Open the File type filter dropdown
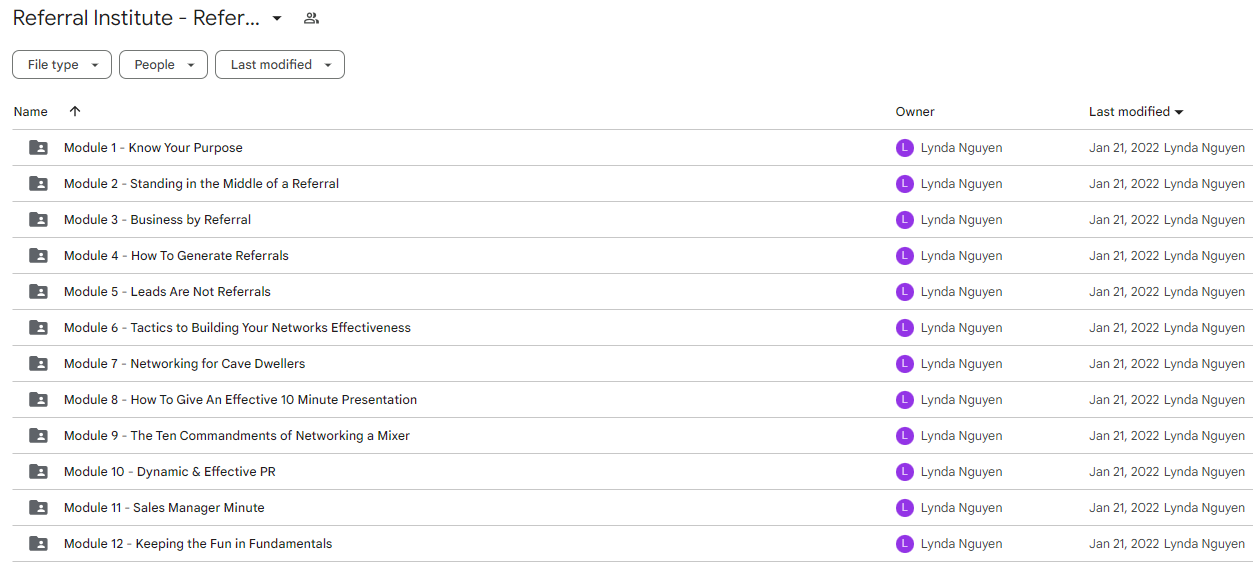 (62, 65)
